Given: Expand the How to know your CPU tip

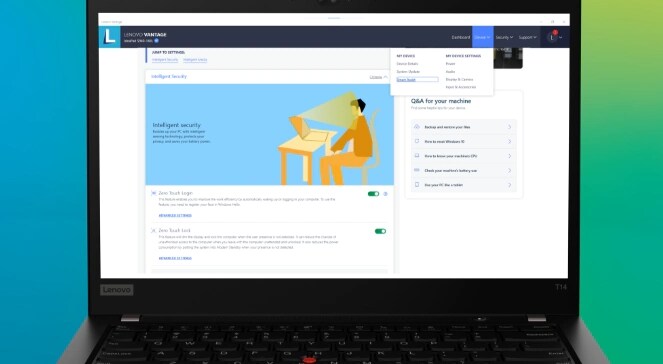Looking at the screenshot, I should [x=463, y=156].
